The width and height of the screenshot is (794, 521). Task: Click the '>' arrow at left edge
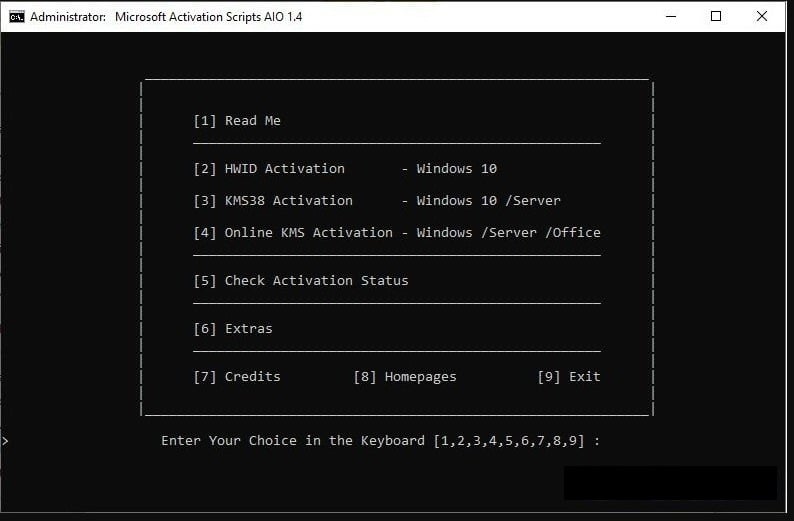[x=5, y=440]
